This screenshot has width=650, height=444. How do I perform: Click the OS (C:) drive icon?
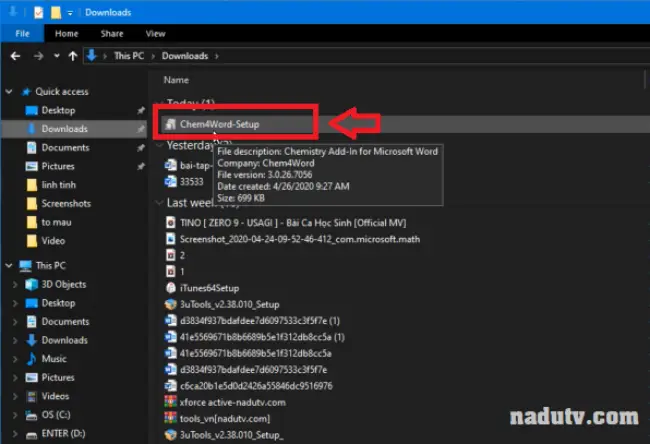tap(32, 415)
